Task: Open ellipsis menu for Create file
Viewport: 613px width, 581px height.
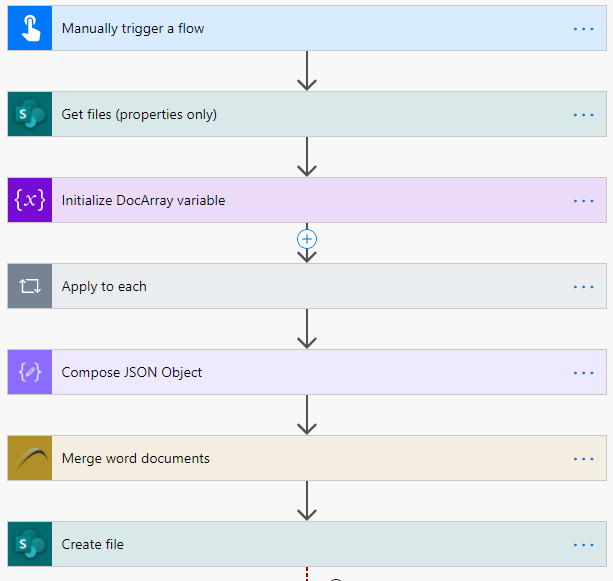Action: pyautogui.click(x=583, y=545)
